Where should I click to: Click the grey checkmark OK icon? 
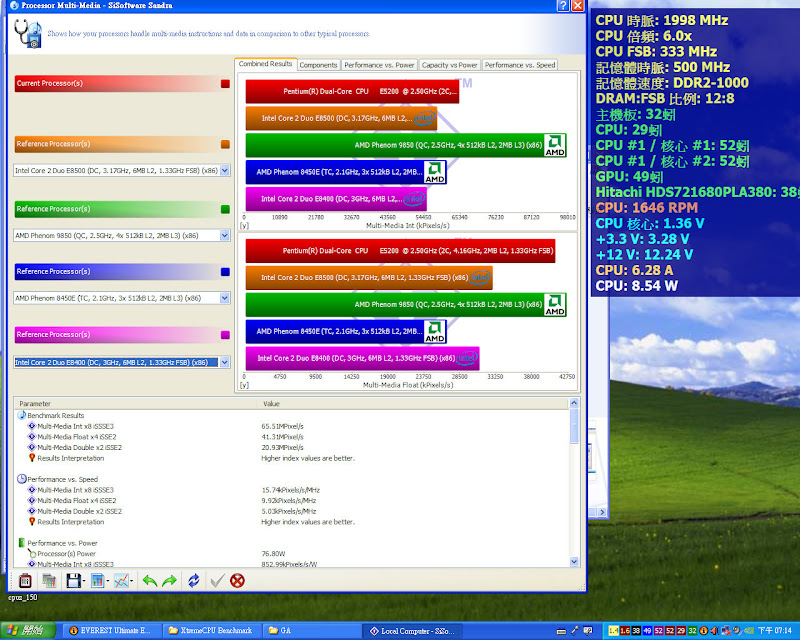[x=217, y=581]
